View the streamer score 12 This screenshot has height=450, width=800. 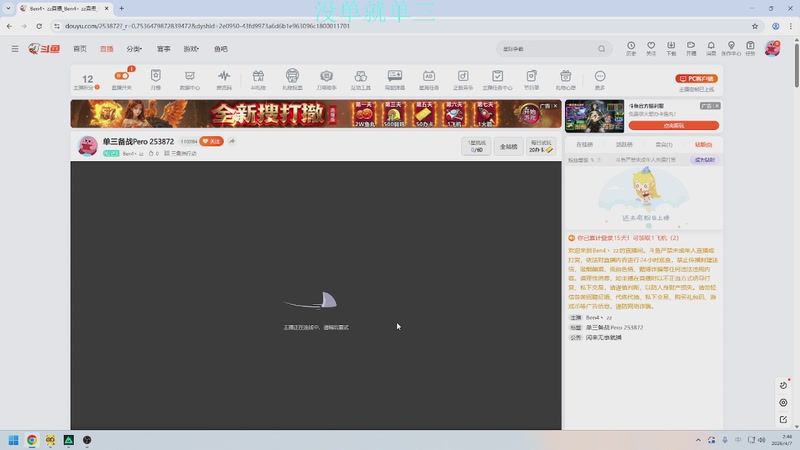pos(87,79)
